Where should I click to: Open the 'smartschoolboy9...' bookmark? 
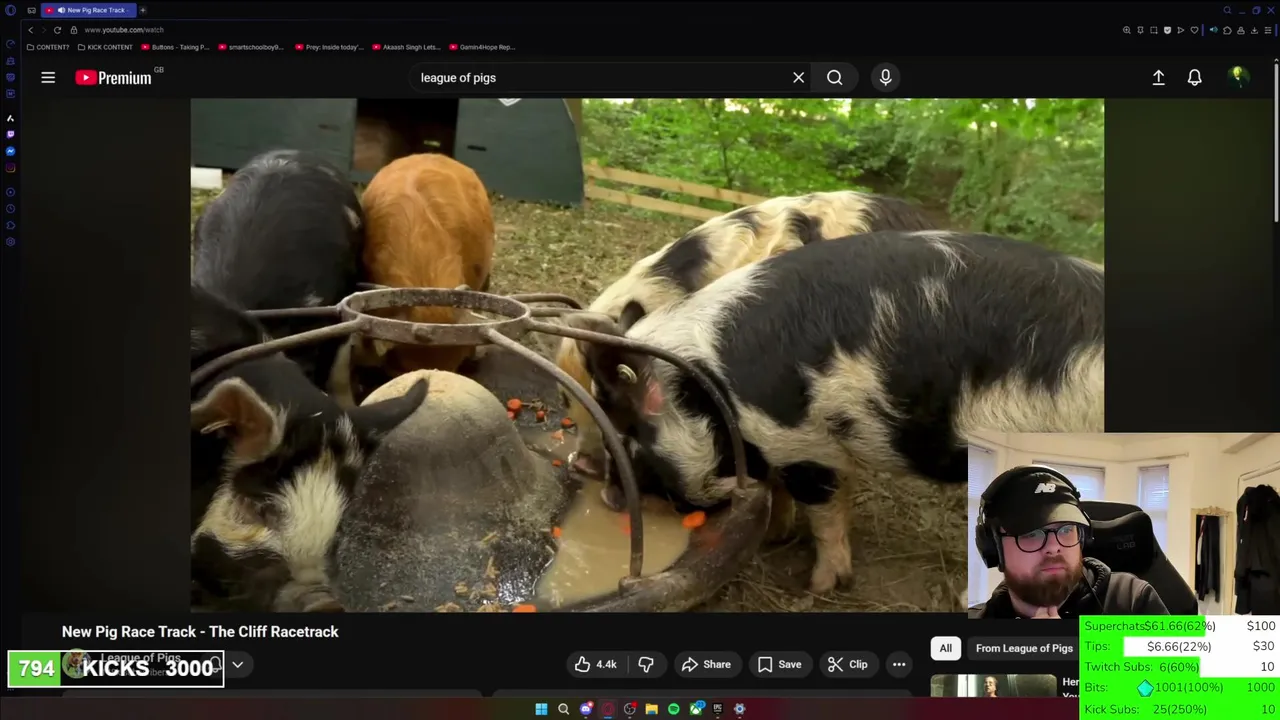tap(251, 47)
